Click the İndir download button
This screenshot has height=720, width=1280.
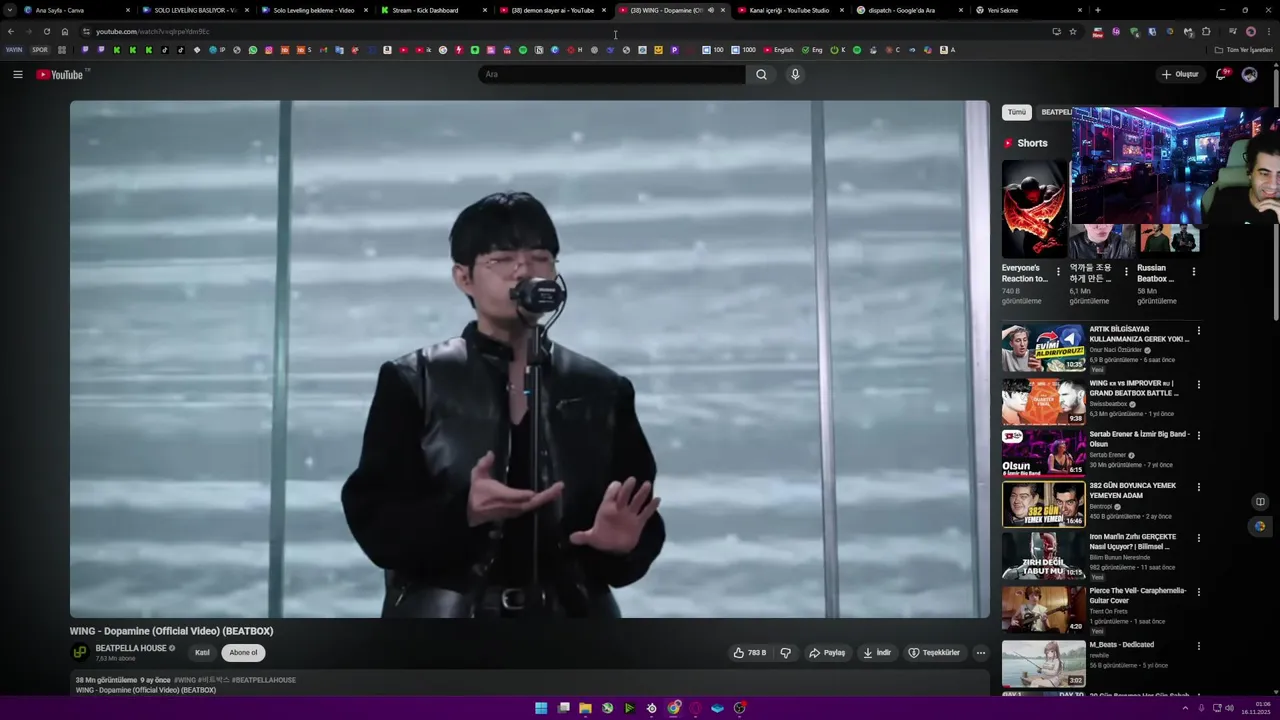877,653
